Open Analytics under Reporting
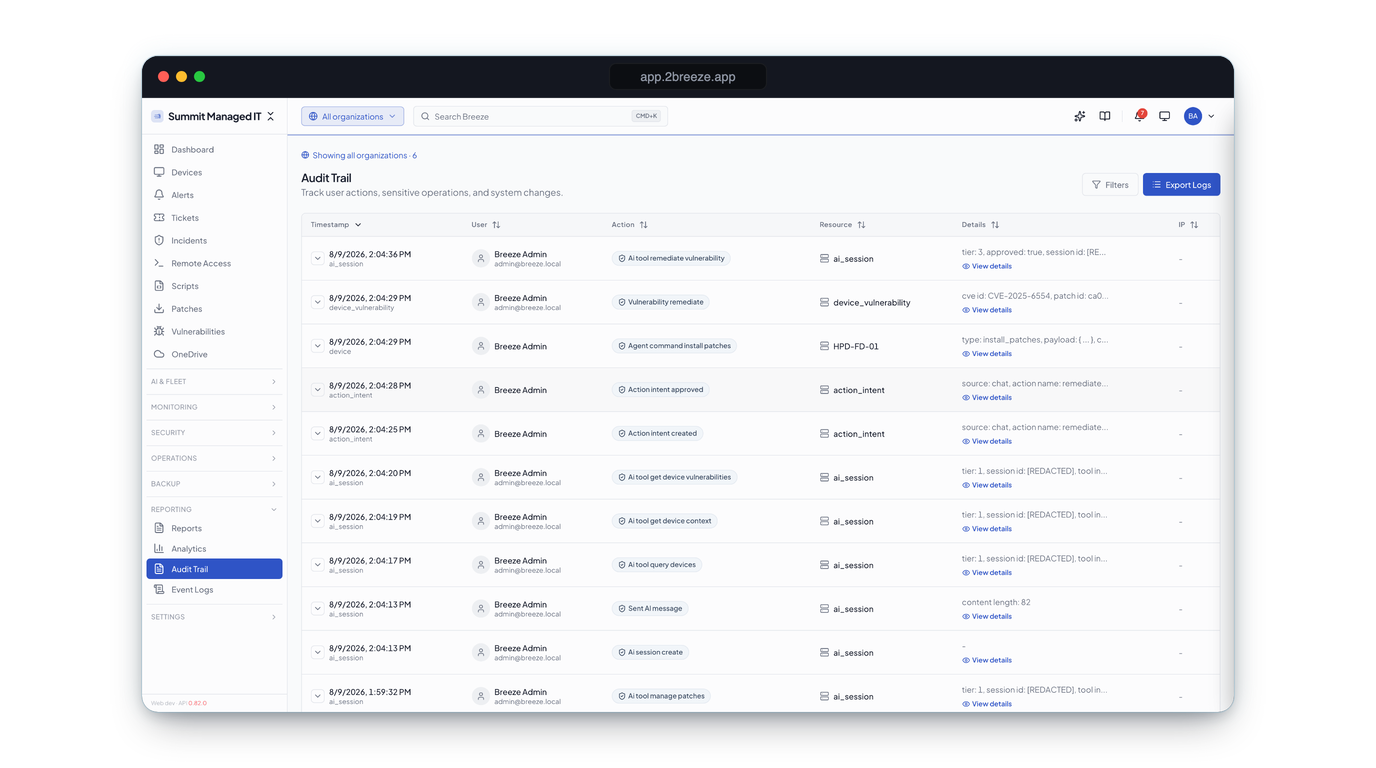This screenshot has width=1376, height=768. 214,549
